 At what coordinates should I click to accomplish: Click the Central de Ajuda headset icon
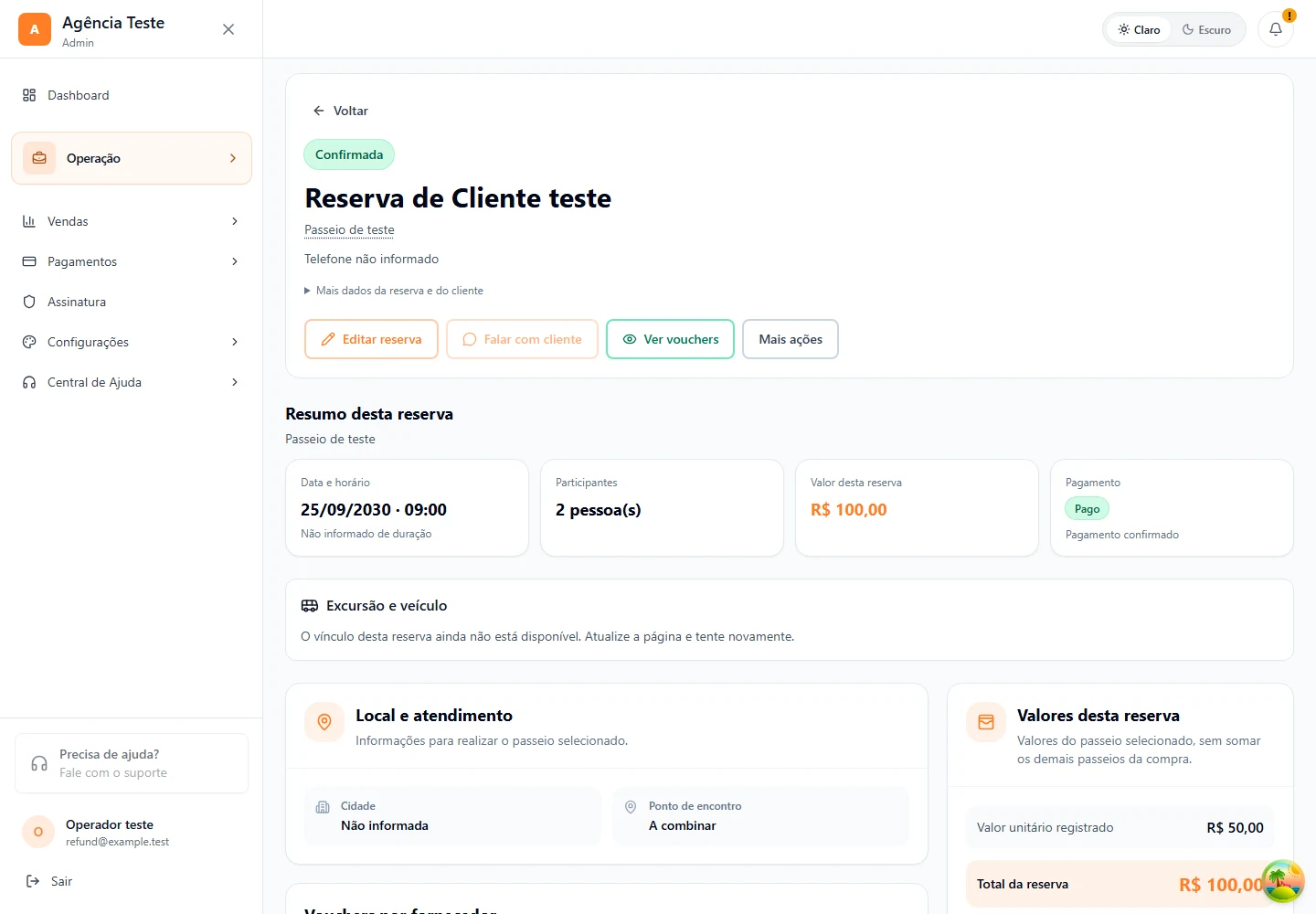(x=29, y=382)
